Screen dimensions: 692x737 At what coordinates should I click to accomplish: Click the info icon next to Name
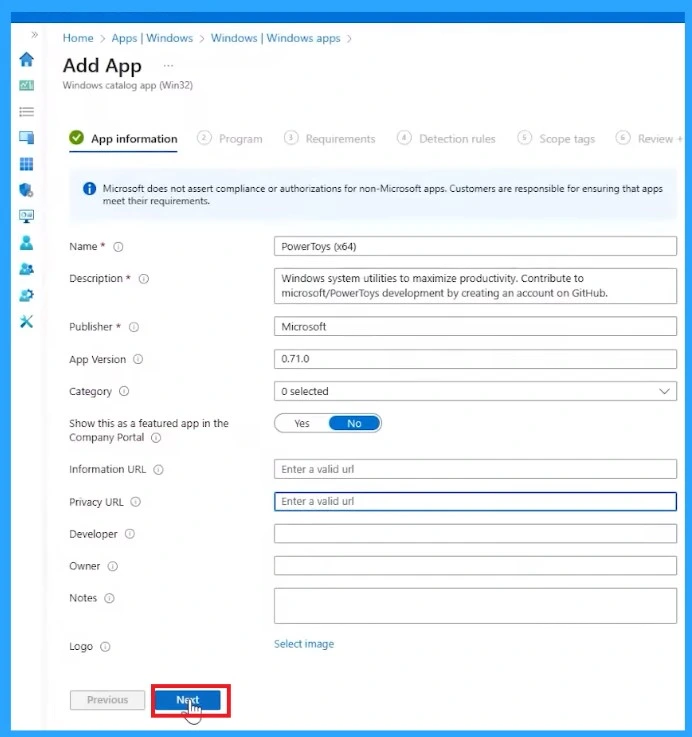click(118, 247)
